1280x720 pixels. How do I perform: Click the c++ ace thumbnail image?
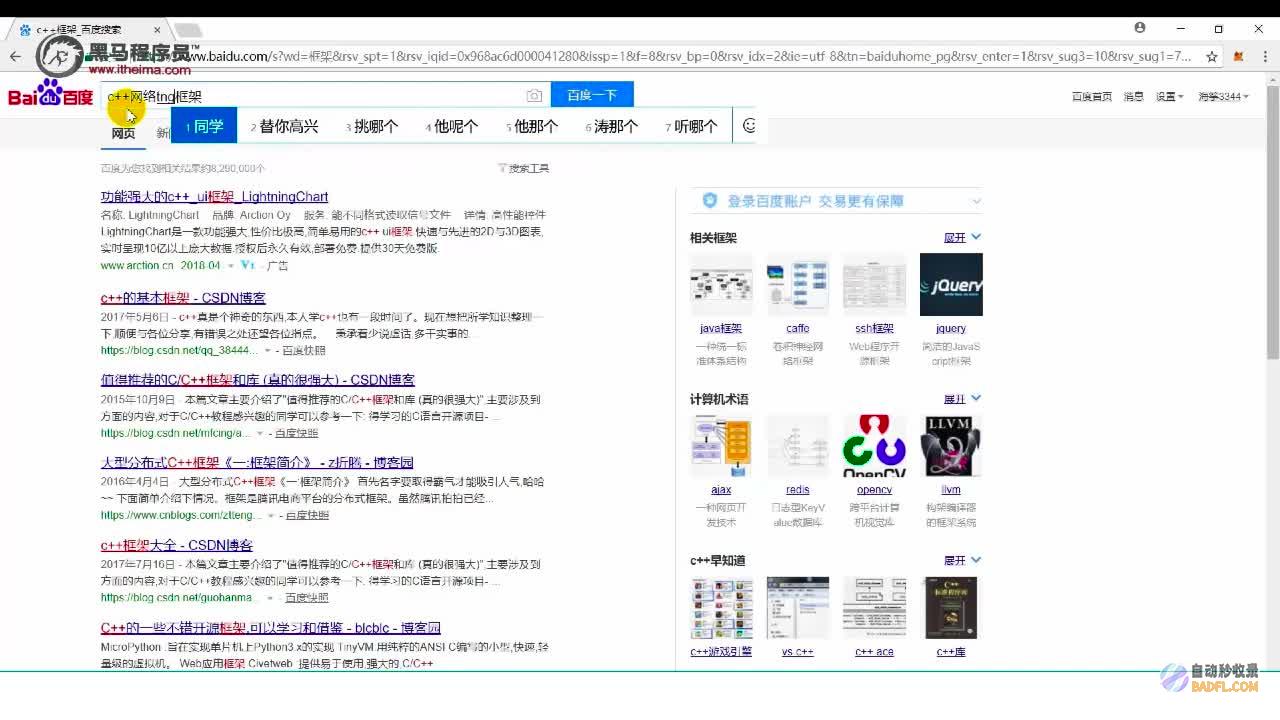click(874, 608)
